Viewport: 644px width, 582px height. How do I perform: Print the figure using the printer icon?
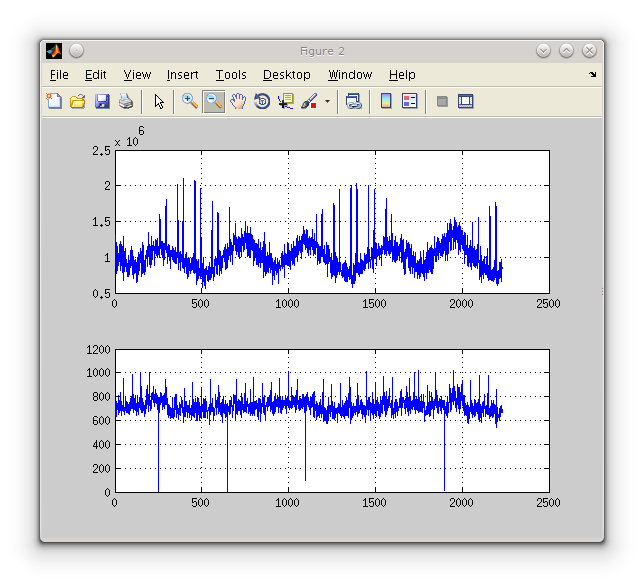click(125, 101)
